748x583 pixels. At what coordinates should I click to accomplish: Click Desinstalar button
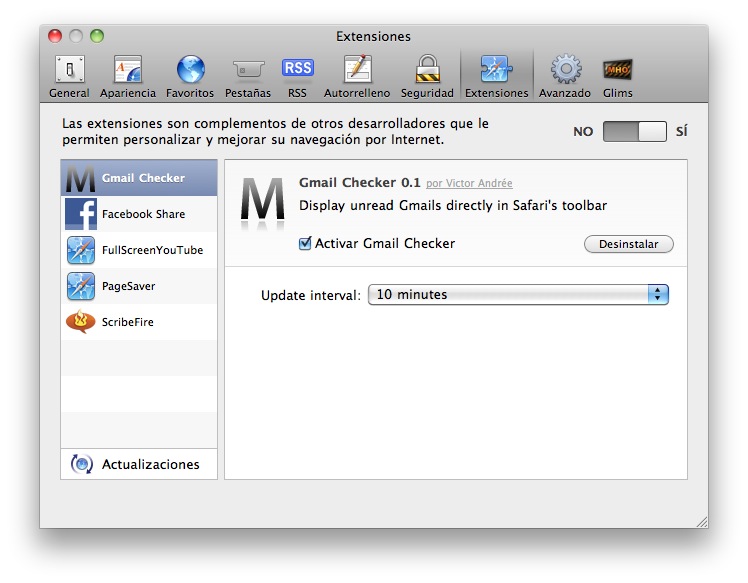pos(629,244)
